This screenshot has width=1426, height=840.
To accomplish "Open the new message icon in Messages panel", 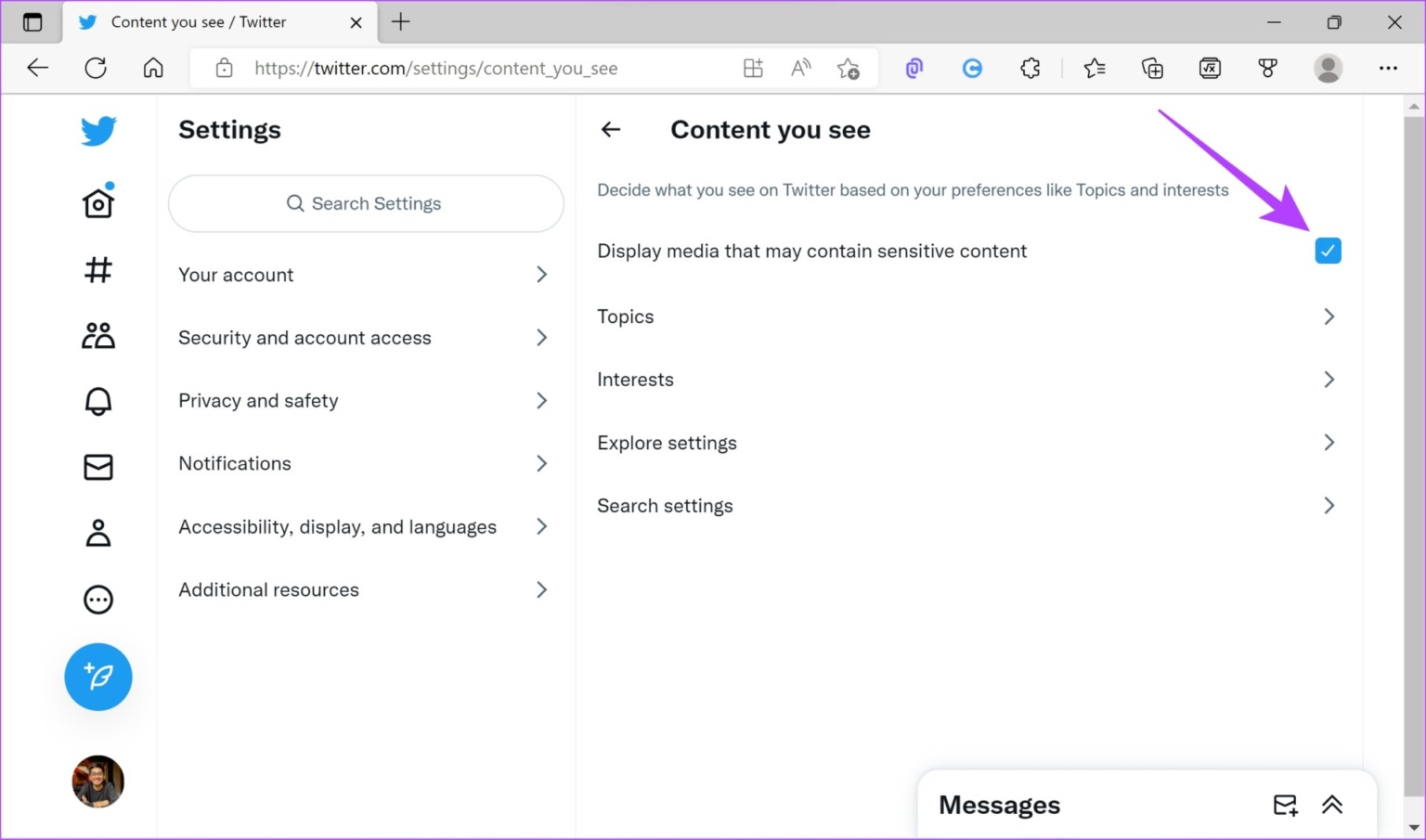I will tap(1285, 805).
